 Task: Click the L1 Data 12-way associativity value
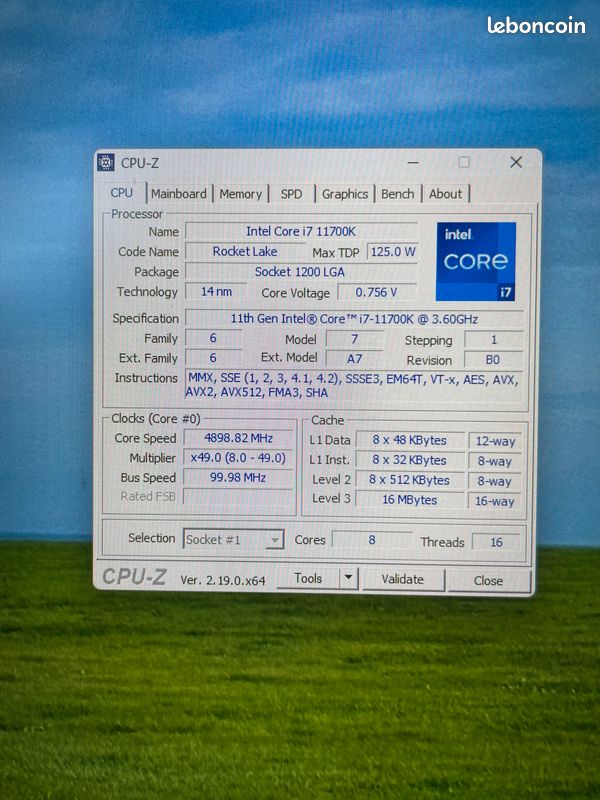coord(495,441)
